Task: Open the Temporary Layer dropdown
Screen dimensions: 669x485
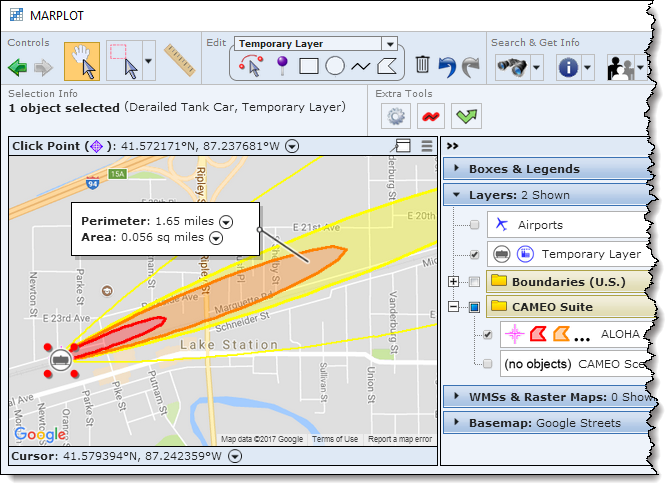Action: pyautogui.click(x=390, y=44)
